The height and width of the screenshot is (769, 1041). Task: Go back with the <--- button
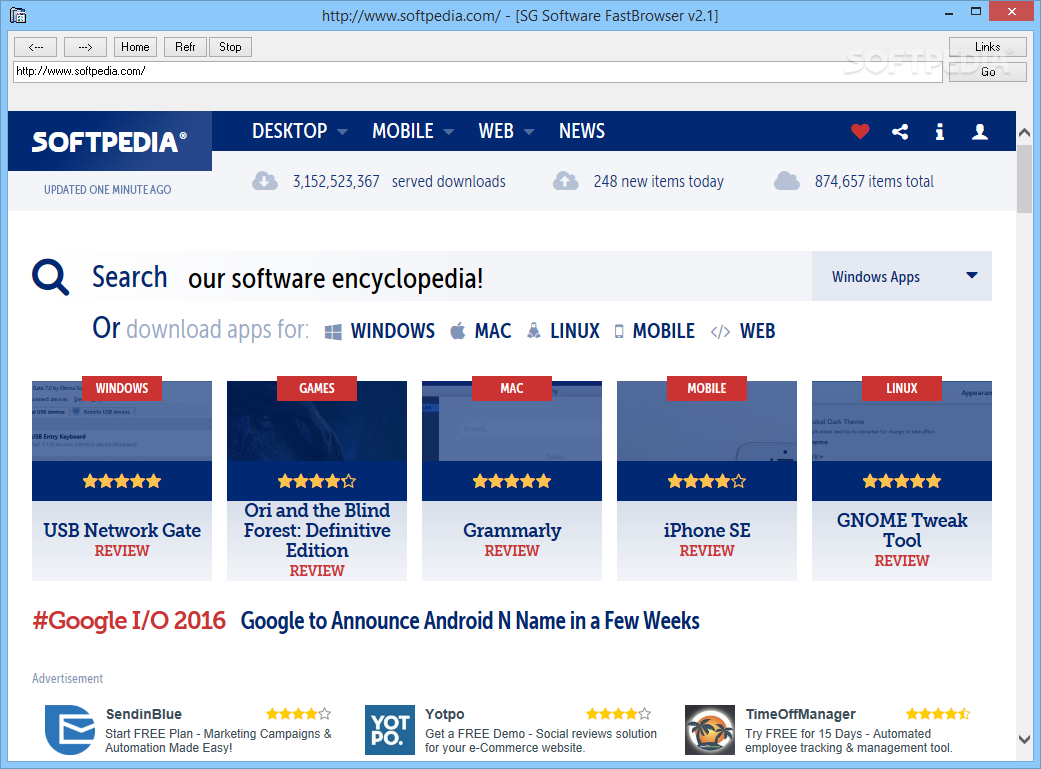pos(36,47)
